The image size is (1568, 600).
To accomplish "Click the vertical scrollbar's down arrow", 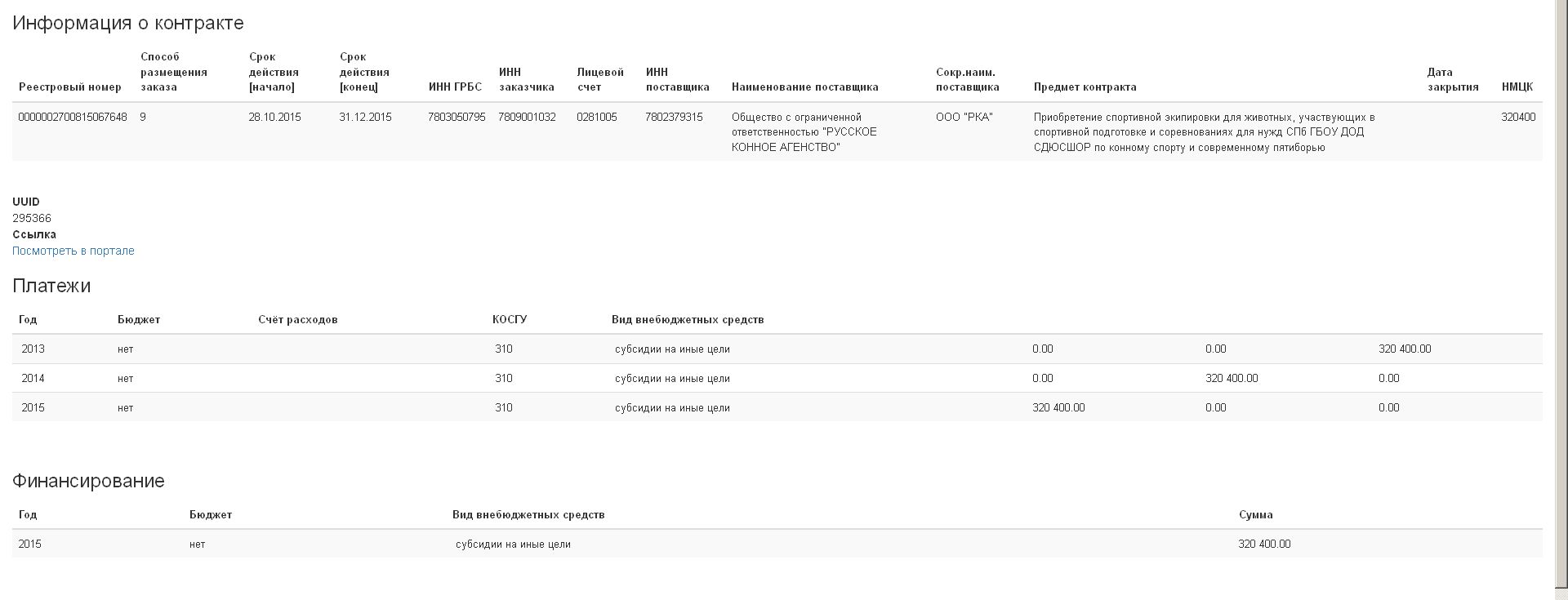I will coord(1561,594).
